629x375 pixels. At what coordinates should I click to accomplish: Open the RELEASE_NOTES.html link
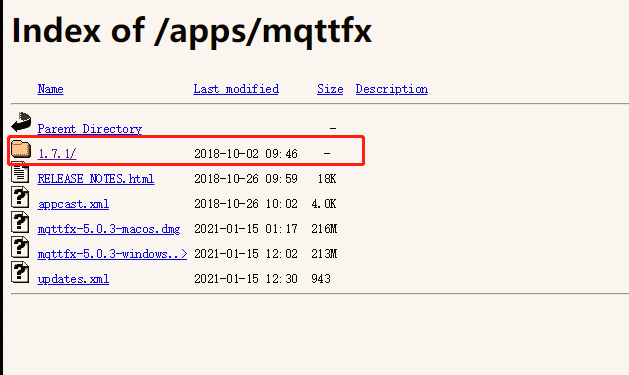[x=96, y=179]
